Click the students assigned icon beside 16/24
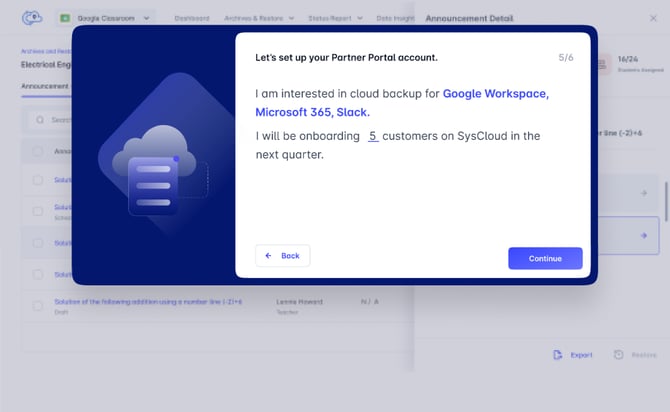The height and width of the screenshot is (412, 670). pyautogui.click(x=603, y=64)
